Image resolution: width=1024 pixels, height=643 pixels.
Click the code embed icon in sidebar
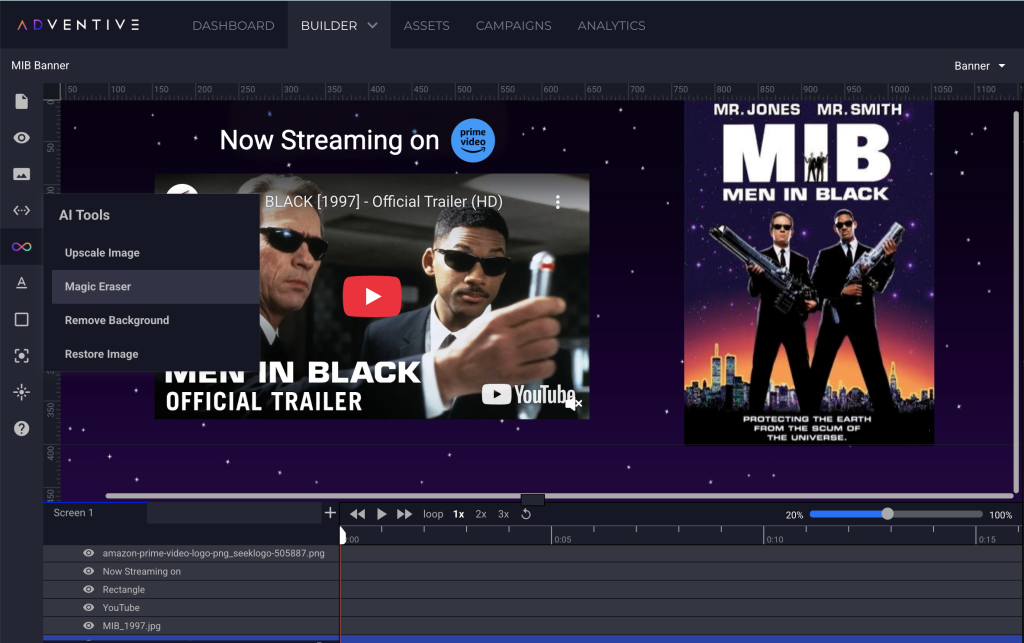[x=22, y=210]
